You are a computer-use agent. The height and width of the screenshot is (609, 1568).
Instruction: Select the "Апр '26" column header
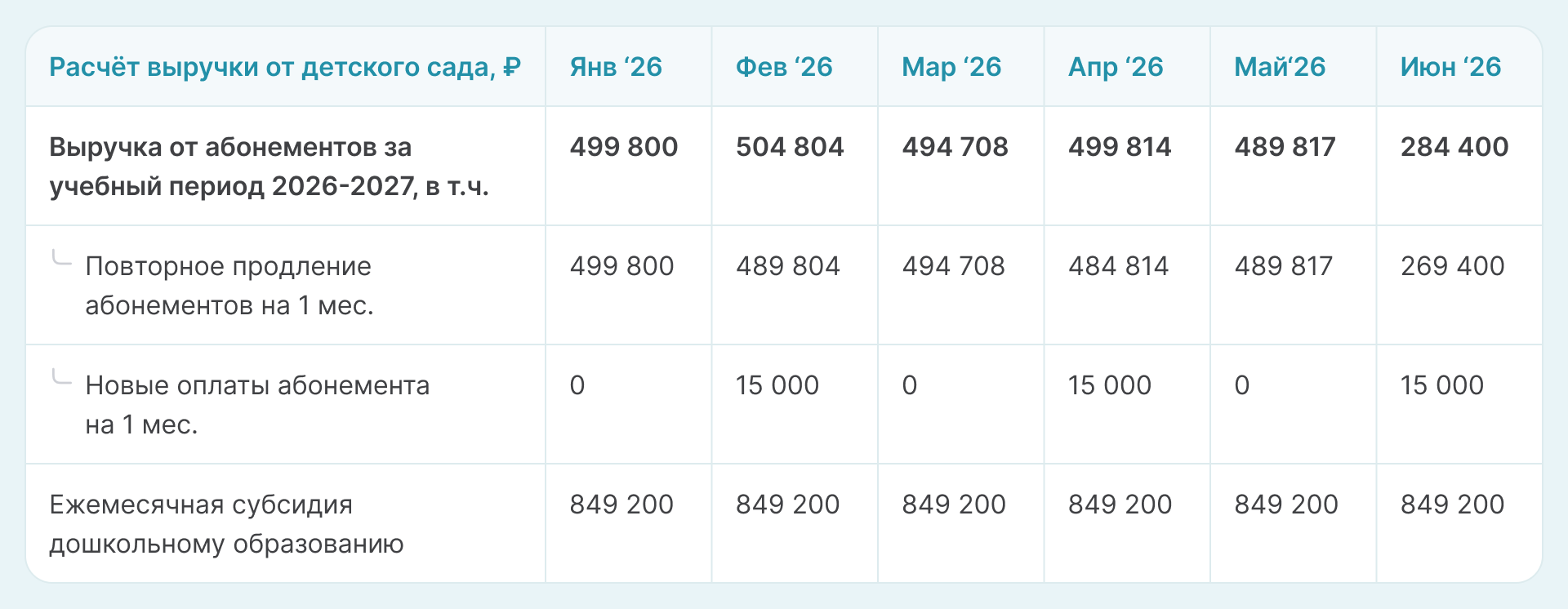coord(1116,67)
